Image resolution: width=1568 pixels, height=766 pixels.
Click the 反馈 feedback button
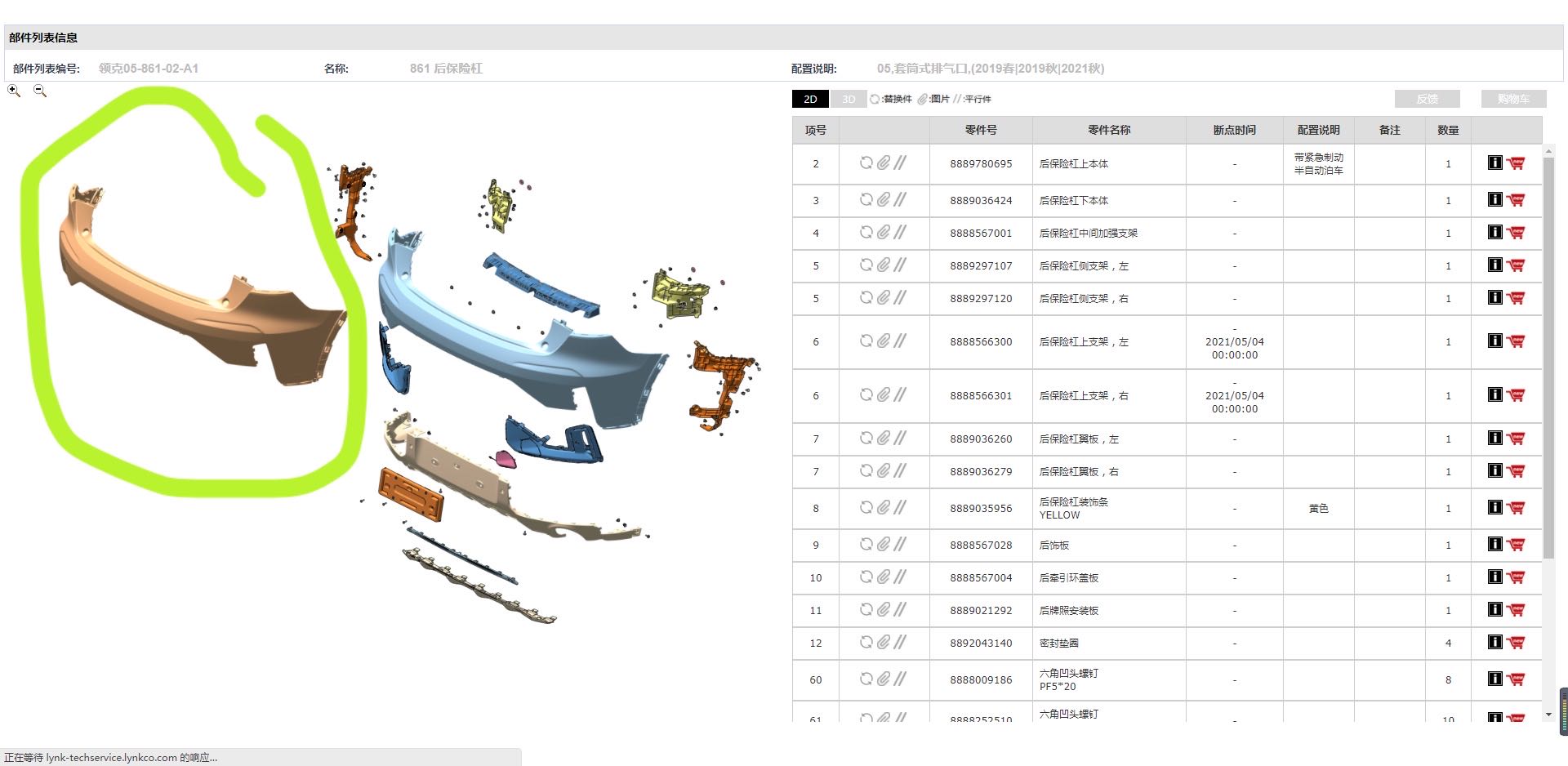[1427, 99]
